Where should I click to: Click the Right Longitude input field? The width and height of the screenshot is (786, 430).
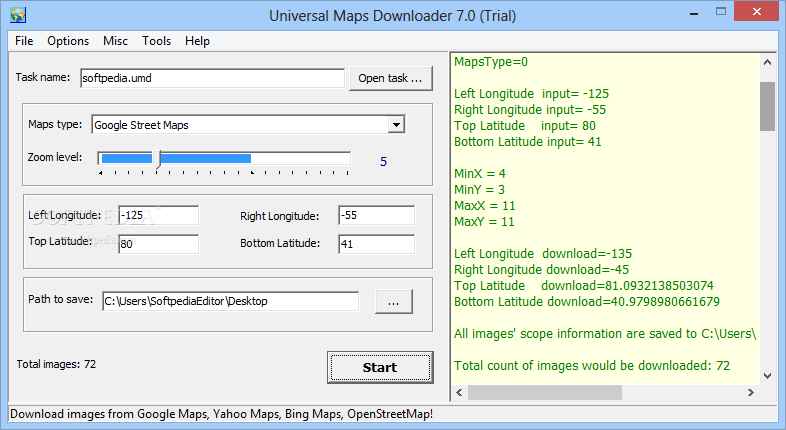click(x=375, y=216)
